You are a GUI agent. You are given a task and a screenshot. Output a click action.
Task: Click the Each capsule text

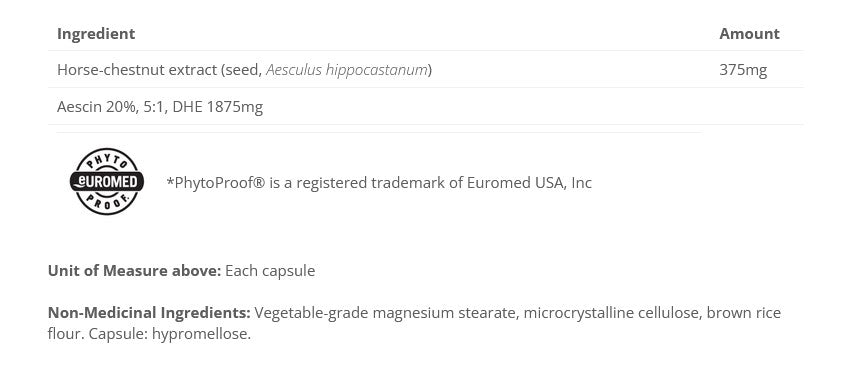(x=270, y=271)
